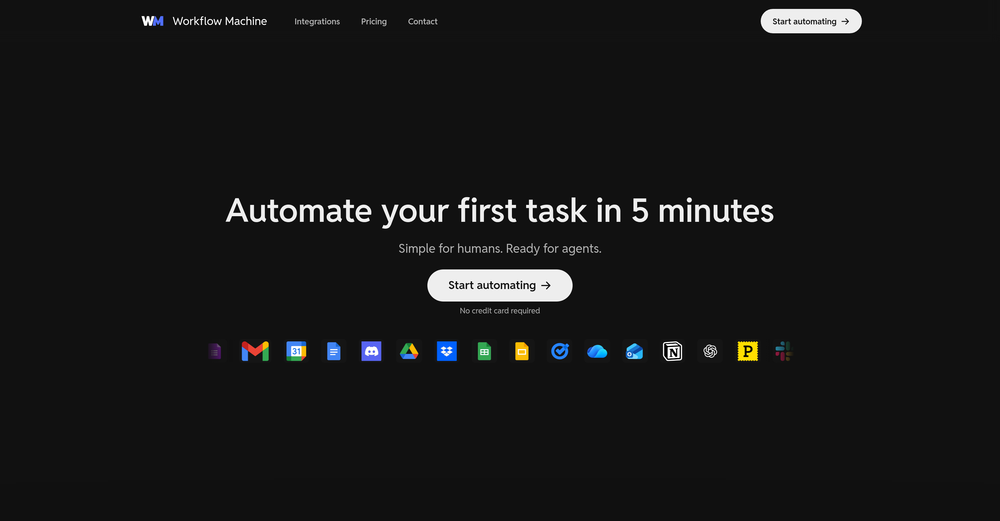Image resolution: width=1000 pixels, height=521 pixels.
Task: Click the Google Slides icon
Action: coord(521,351)
